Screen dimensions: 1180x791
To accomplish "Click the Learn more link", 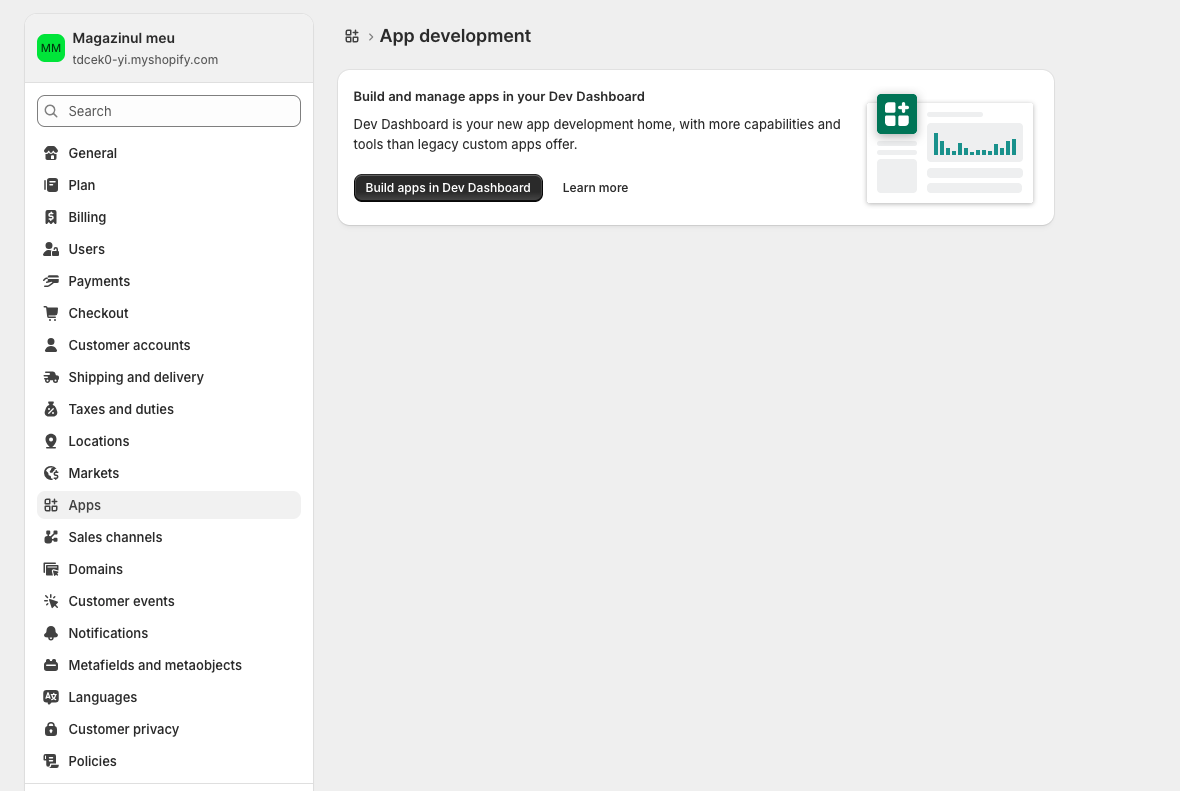I will pyautogui.click(x=595, y=188).
